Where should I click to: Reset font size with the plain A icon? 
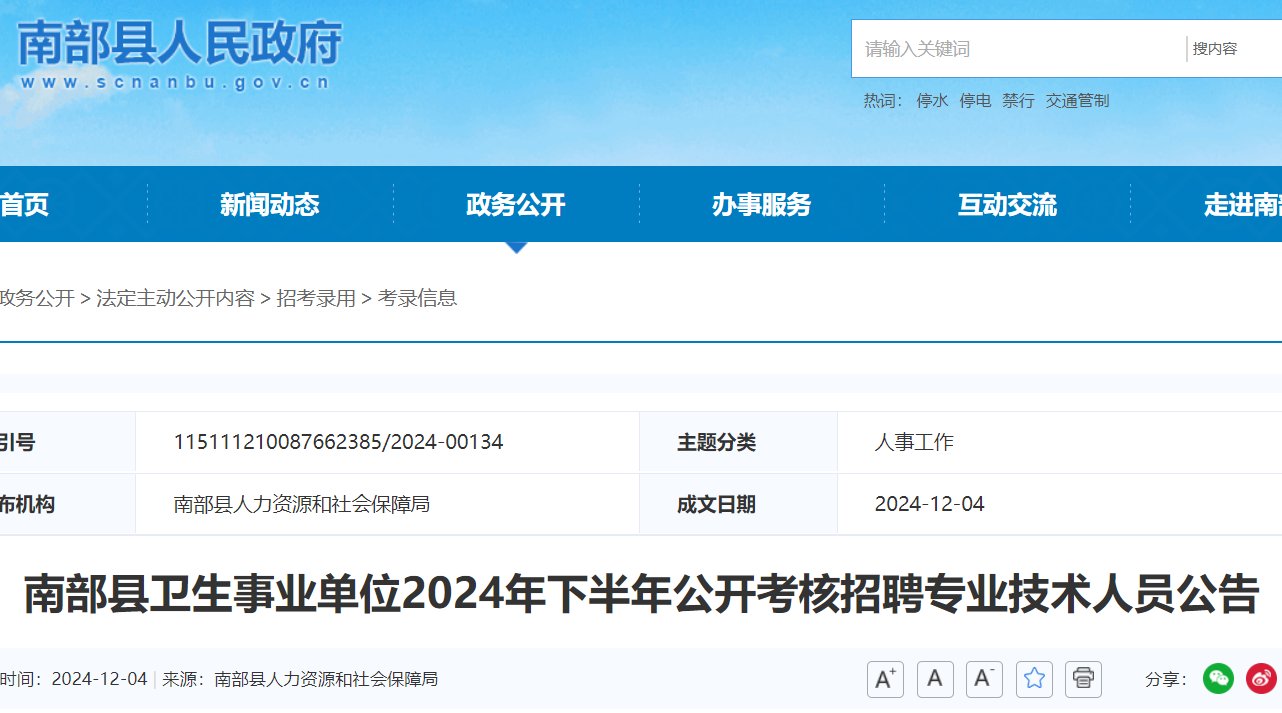tap(935, 680)
